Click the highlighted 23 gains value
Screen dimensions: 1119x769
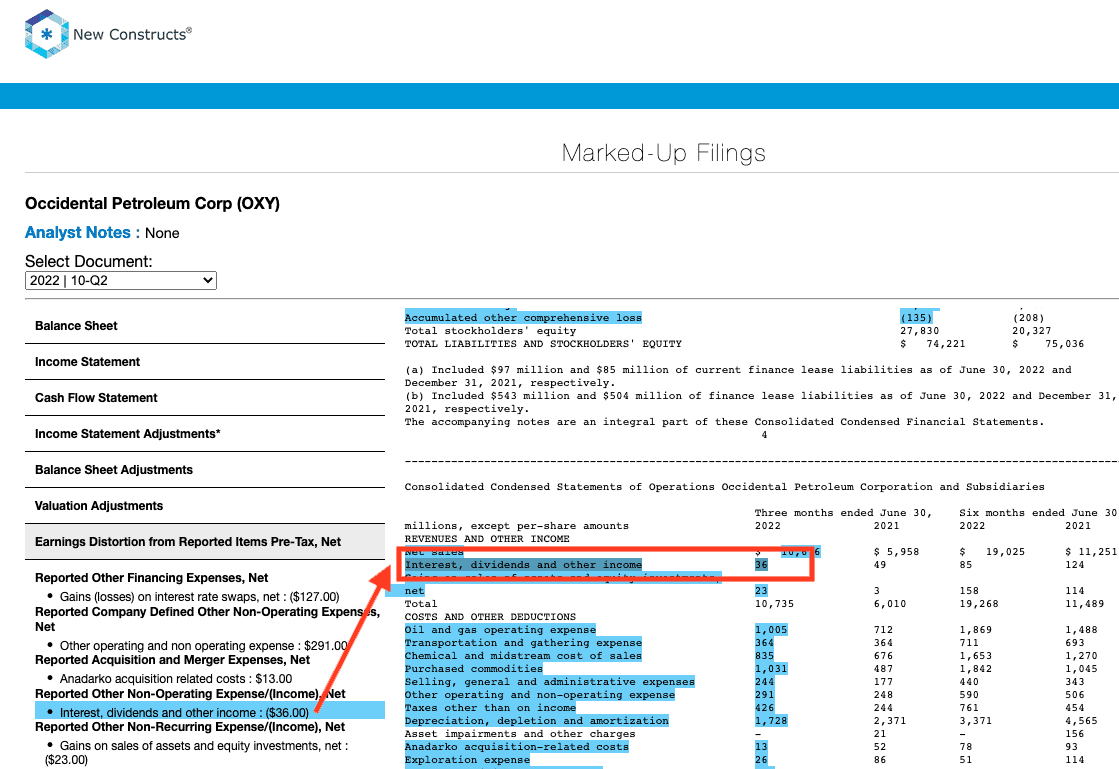tap(761, 591)
